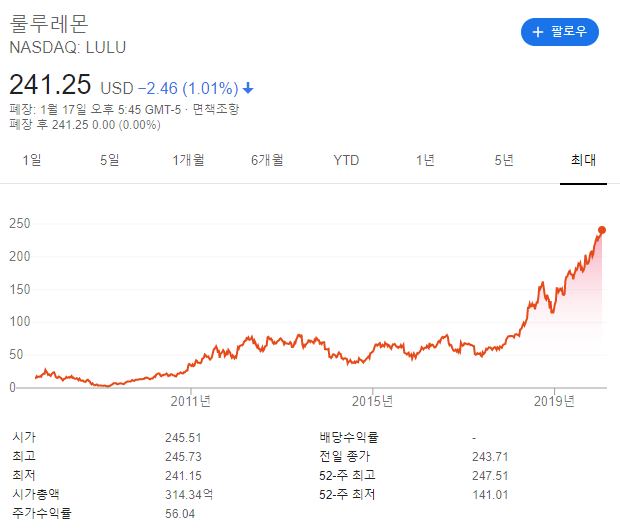Click the 전일 종가 value 243.71
620x532 pixels.
point(490,456)
